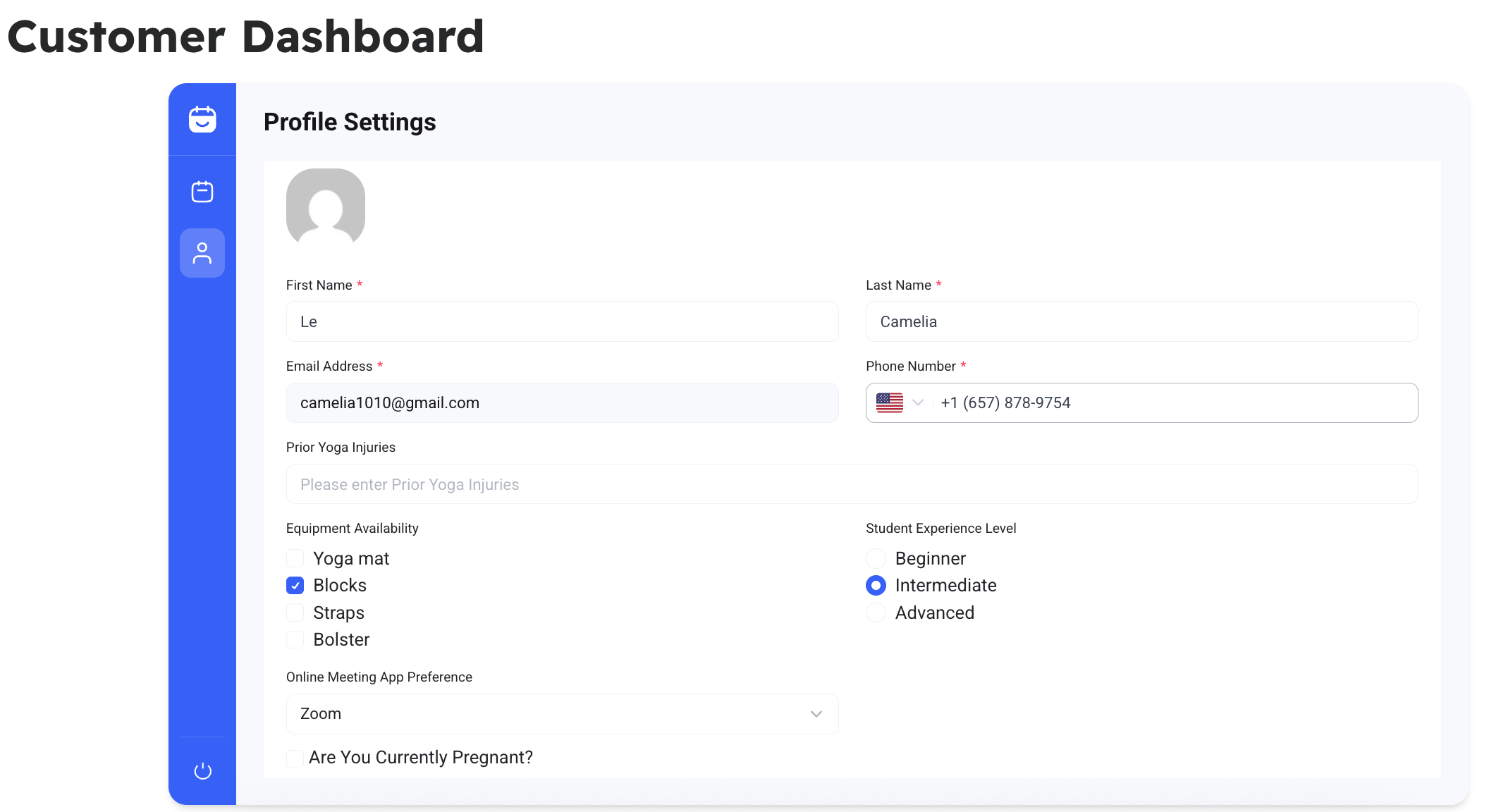Select the Beginner experience level
This screenshot has height=812, width=1489.
[x=876, y=558]
